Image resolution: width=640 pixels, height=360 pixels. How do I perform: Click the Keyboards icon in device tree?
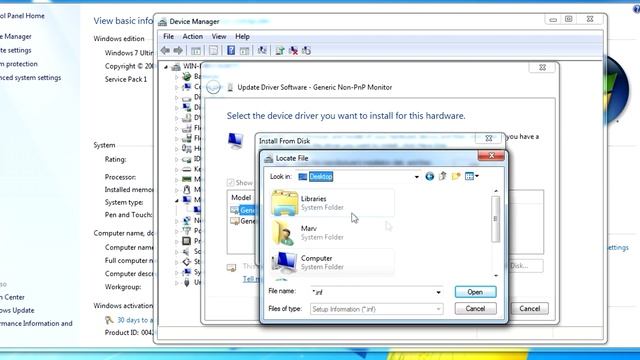tap(187, 169)
